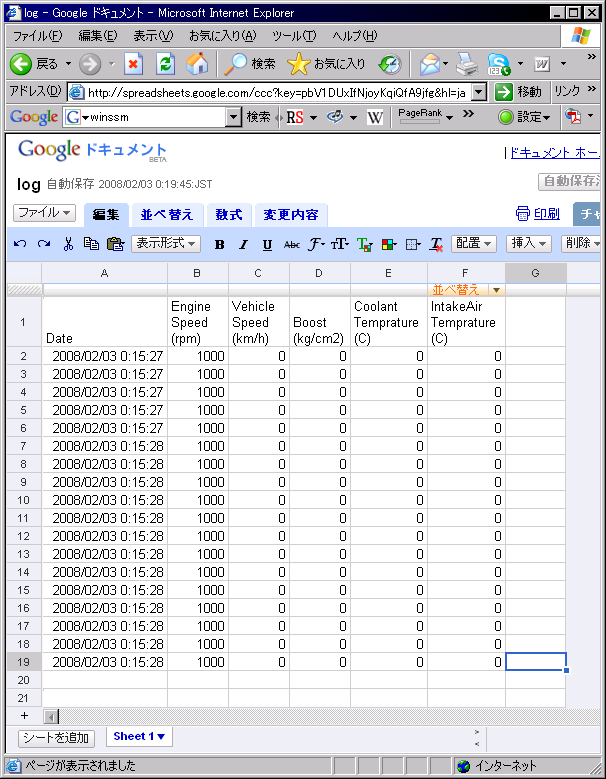The image size is (606, 779).
Task: Click the Undo icon in spreadsheet toolbar
Action: [x=20, y=244]
